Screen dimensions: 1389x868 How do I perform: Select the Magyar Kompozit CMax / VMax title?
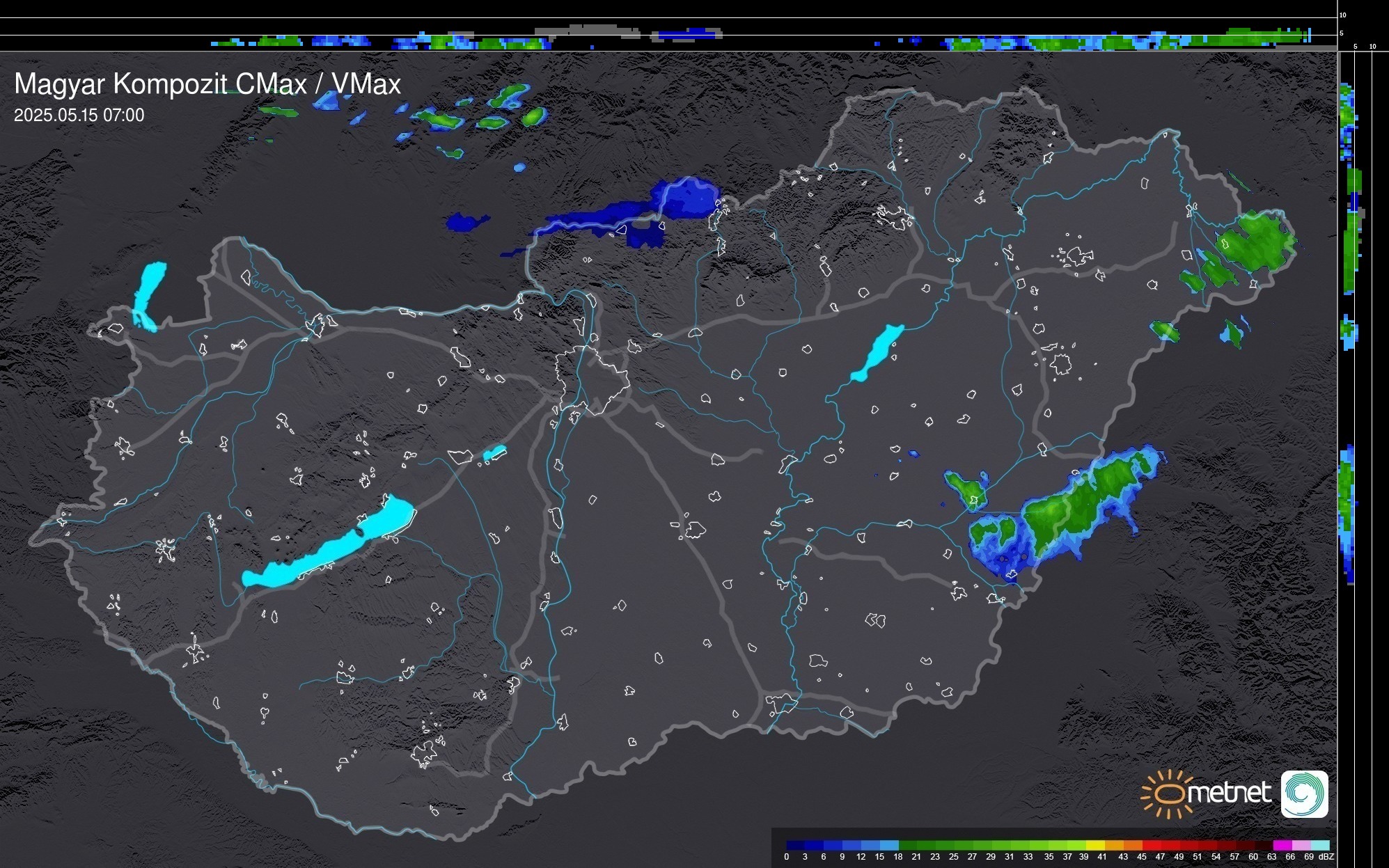tap(207, 84)
